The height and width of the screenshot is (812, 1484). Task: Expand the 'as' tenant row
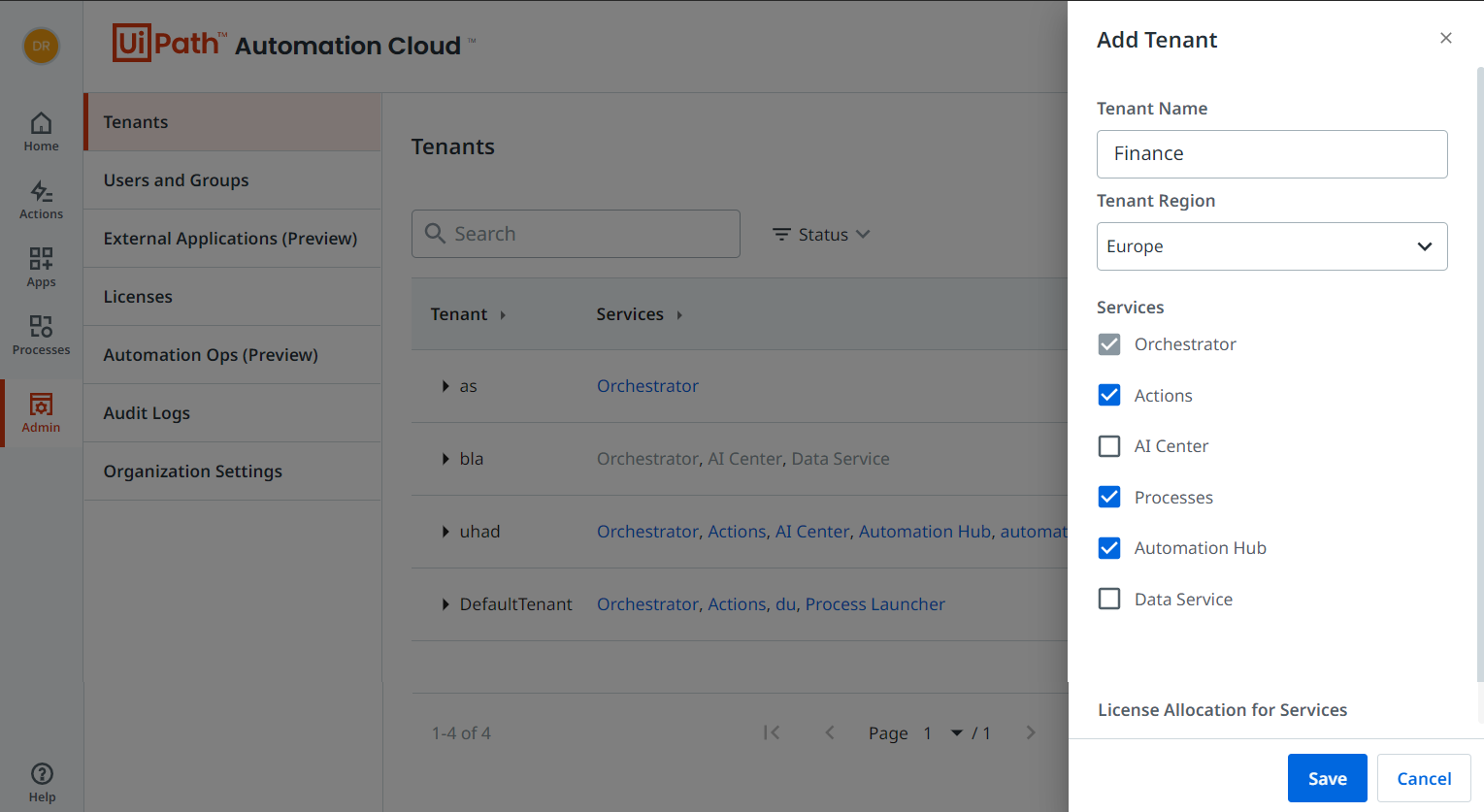[x=445, y=386]
